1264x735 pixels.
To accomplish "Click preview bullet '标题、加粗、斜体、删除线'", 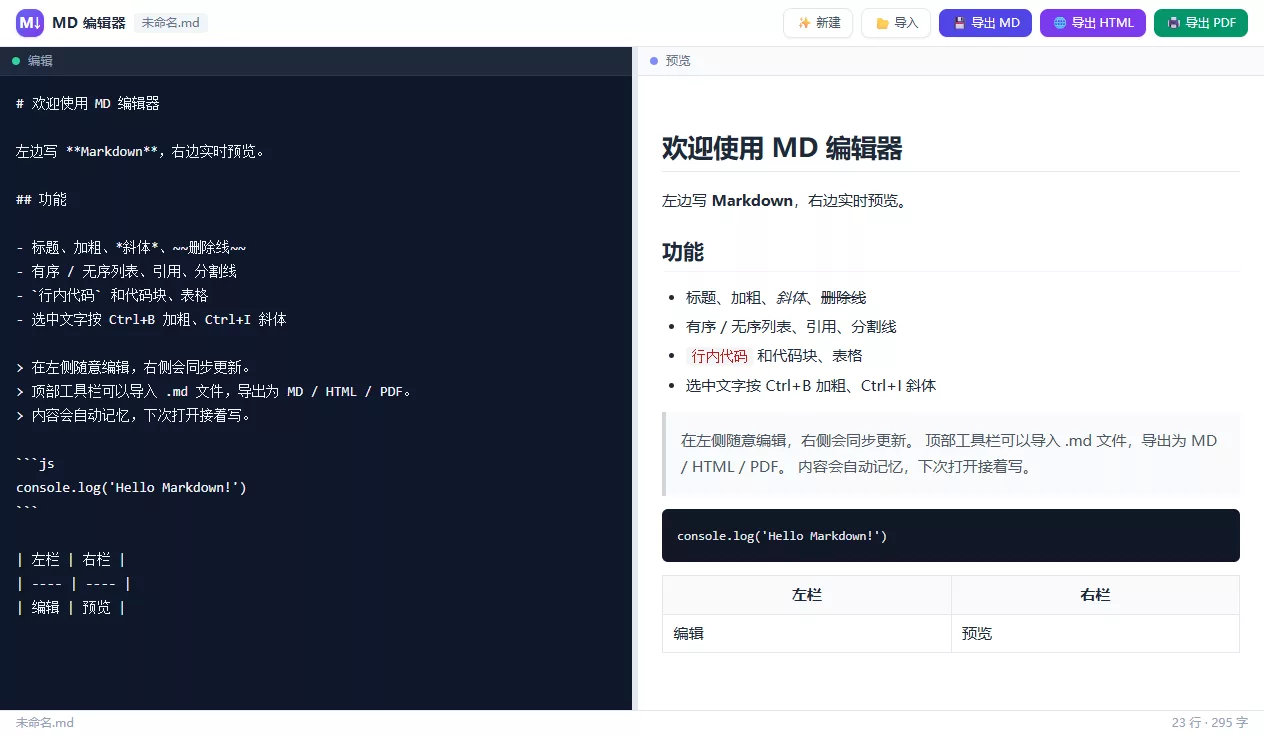I will pyautogui.click(x=776, y=297).
